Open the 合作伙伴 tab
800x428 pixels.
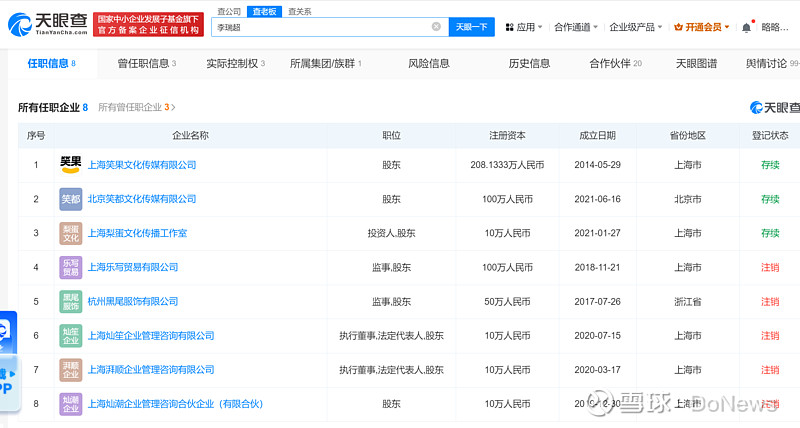(615, 63)
